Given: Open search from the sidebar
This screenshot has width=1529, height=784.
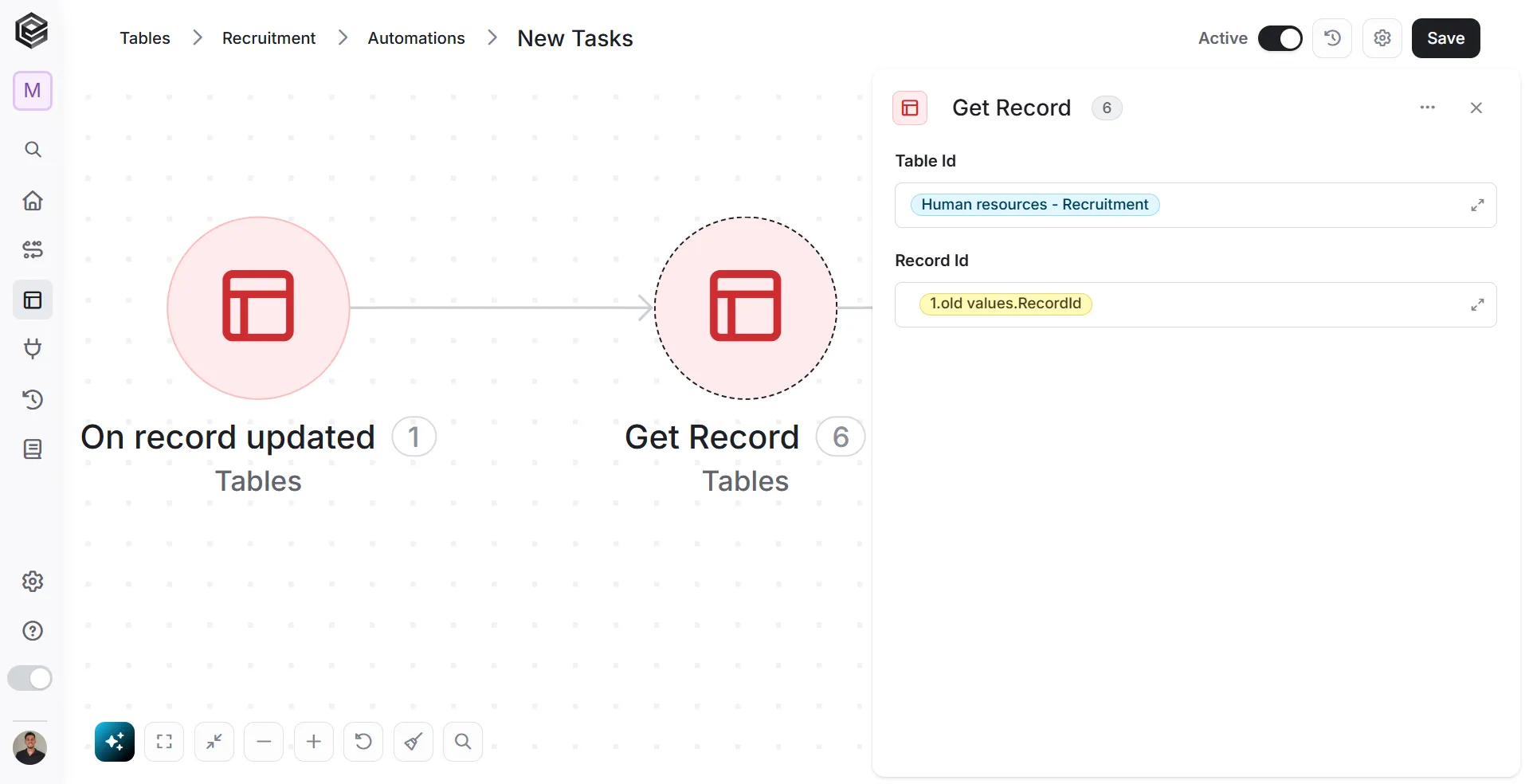Looking at the screenshot, I should click(x=33, y=150).
